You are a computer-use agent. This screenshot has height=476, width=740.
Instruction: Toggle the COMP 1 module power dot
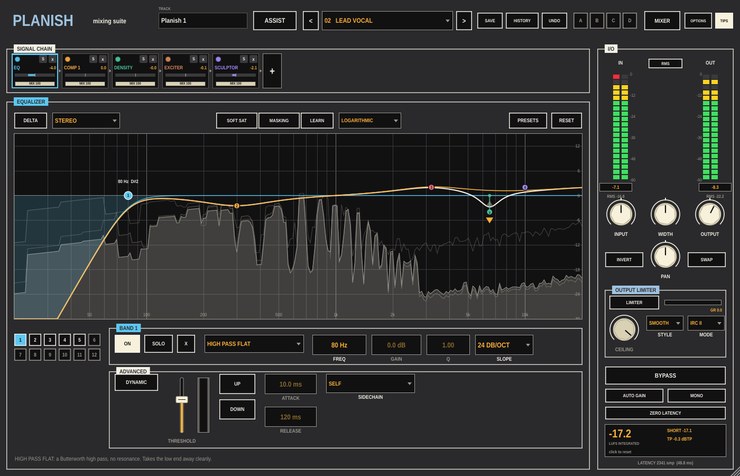[67, 59]
